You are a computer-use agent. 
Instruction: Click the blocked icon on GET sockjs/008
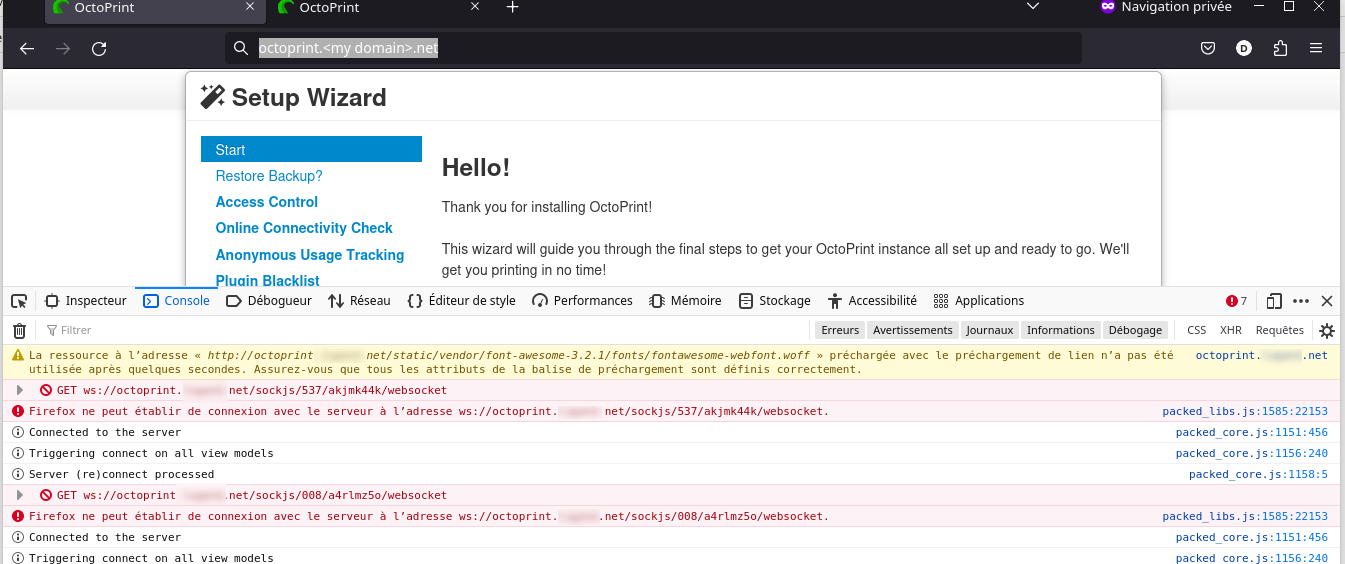(46, 495)
